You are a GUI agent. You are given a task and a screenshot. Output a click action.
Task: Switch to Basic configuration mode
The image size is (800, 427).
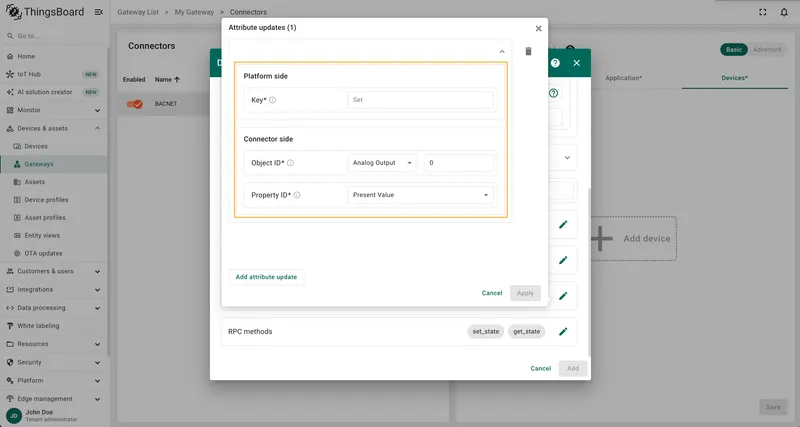pyautogui.click(x=734, y=49)
